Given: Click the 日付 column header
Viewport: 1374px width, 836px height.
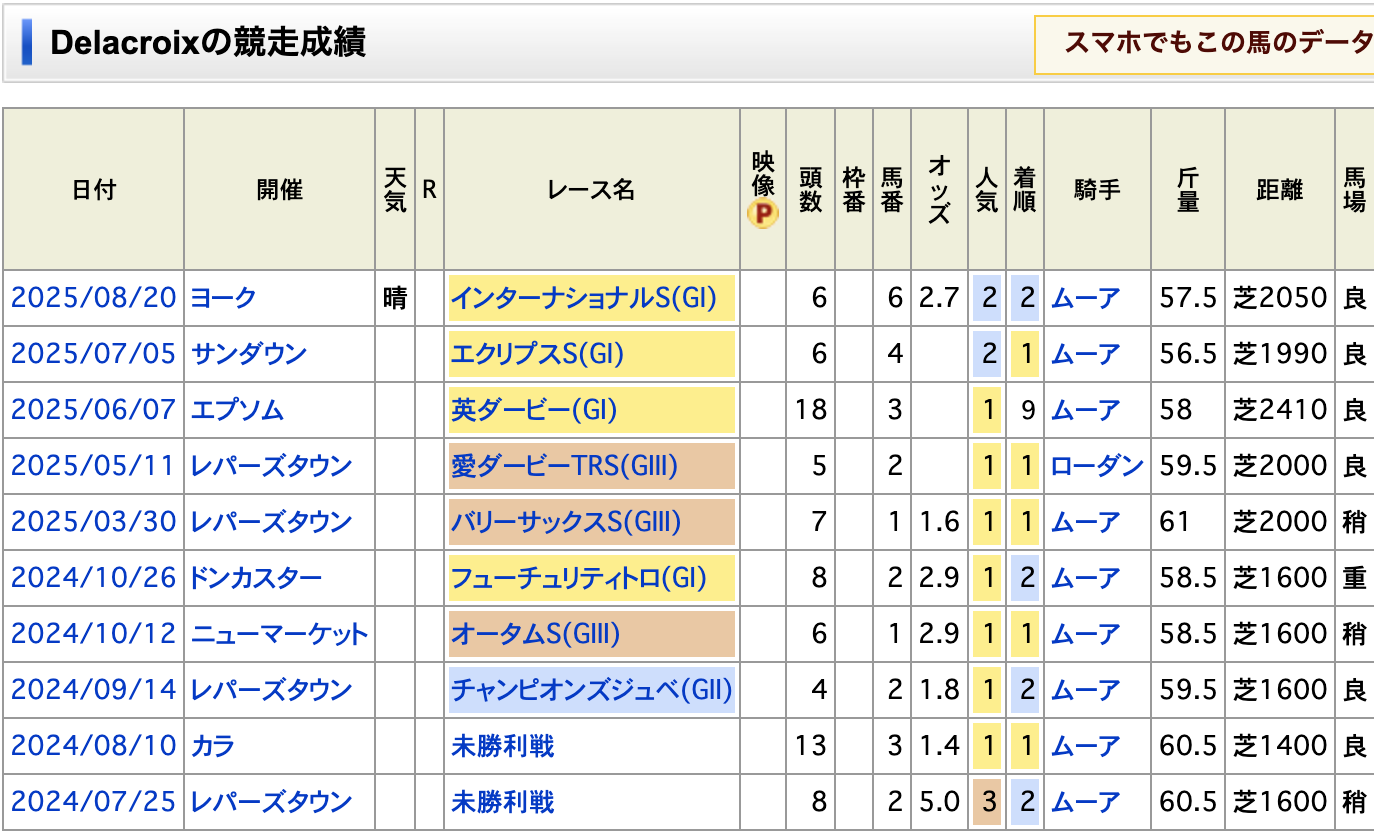Looking at the screenshot, I should point(94,190).
